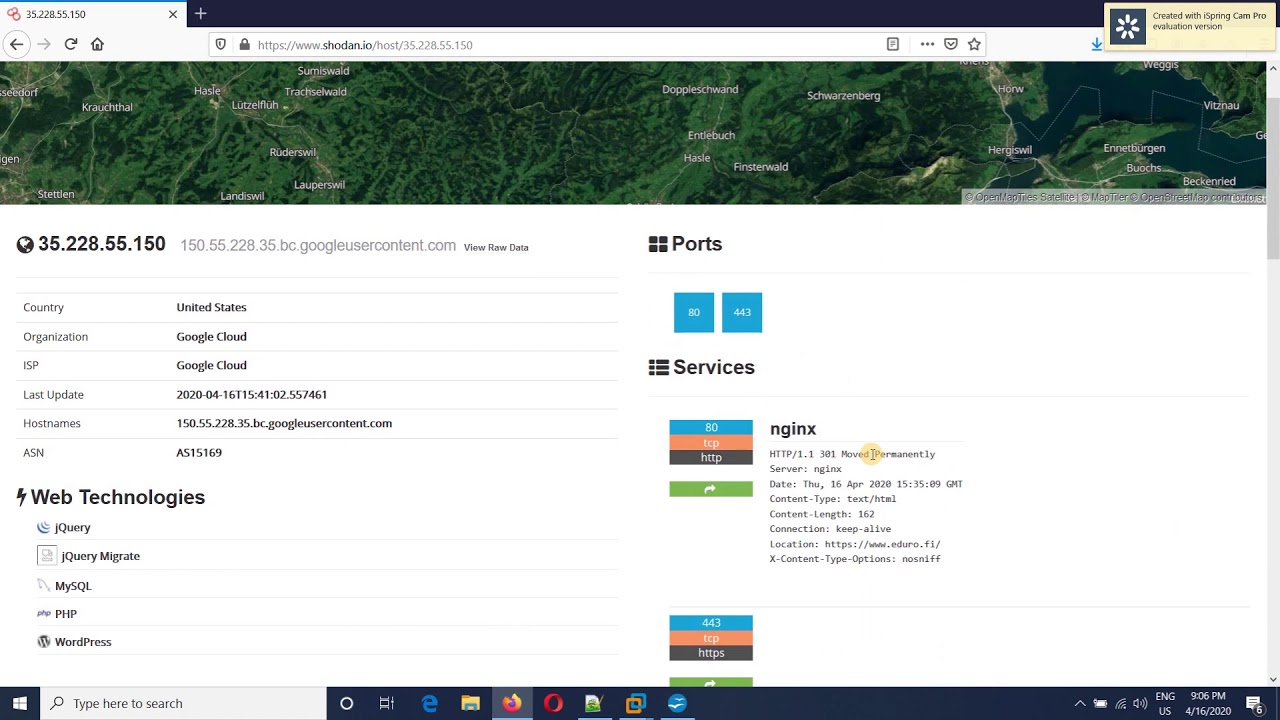Click the blue 80 service label

(x=711, y=427)
